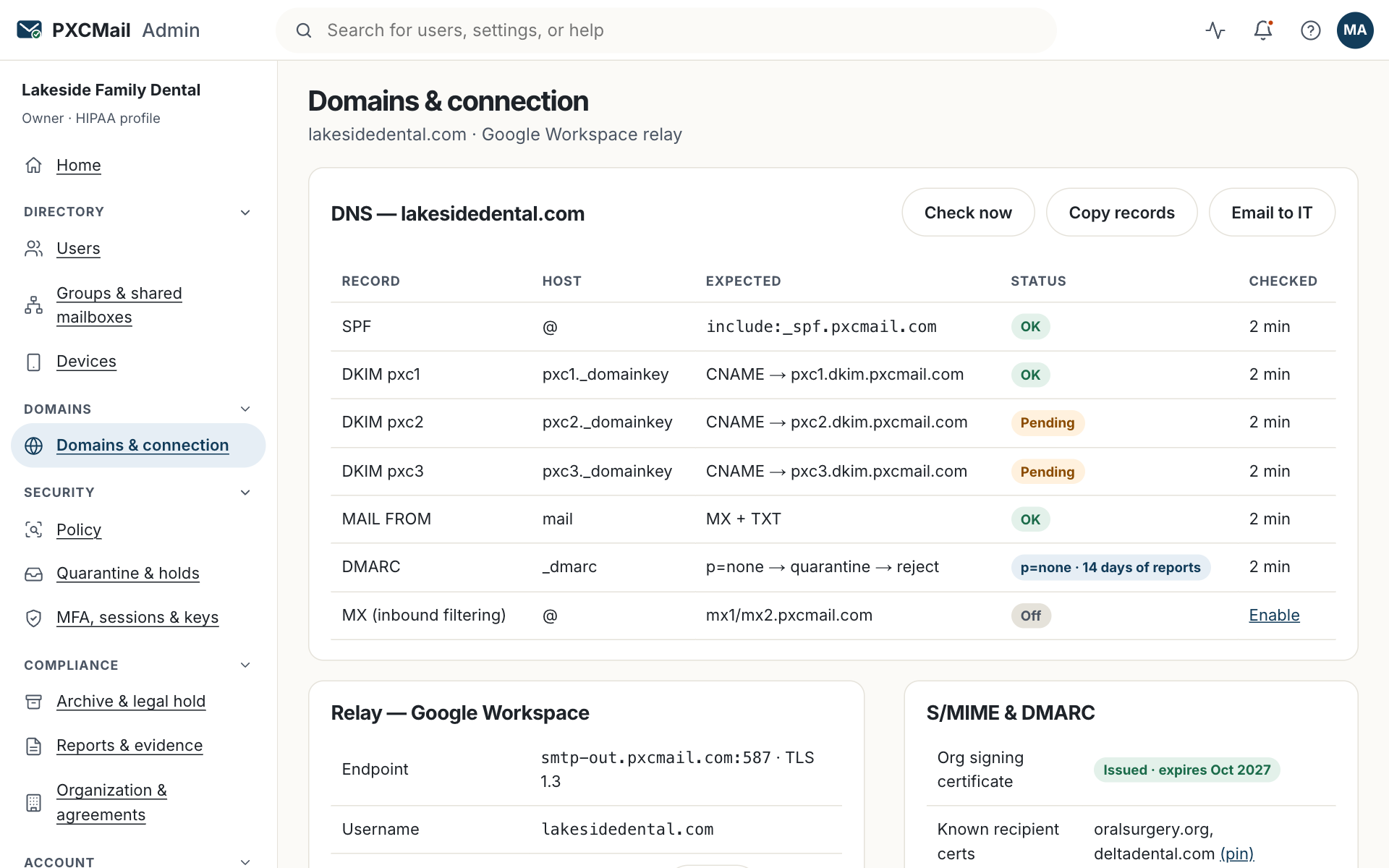Open the activity pulse icon in header
This screenshot has height=868, width=1389.
pos(1215,30)
